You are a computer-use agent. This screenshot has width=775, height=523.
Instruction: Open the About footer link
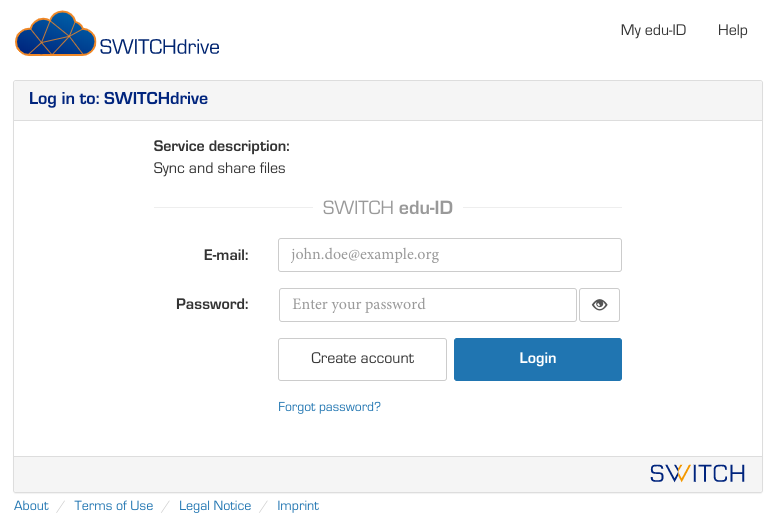(x=31, y=506)
